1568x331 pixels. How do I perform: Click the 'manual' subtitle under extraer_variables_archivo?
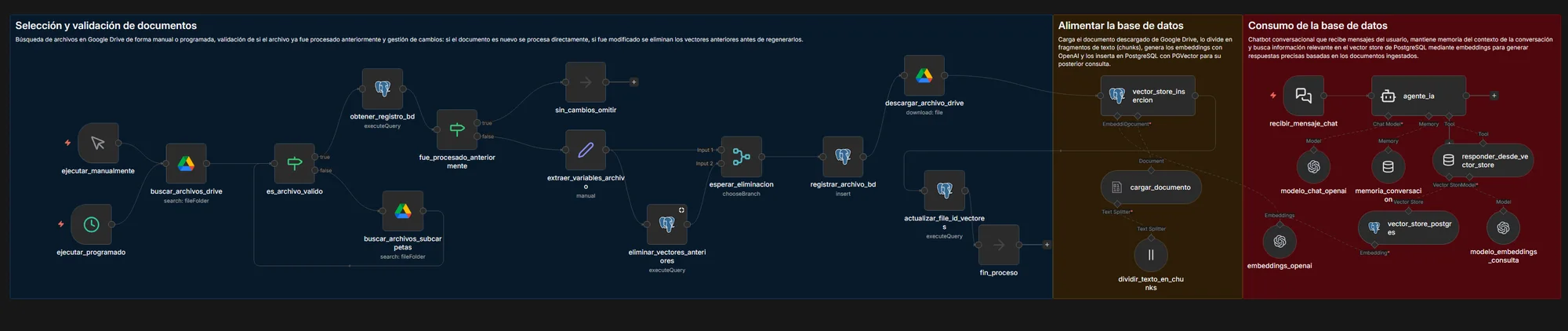pos(586,196)
